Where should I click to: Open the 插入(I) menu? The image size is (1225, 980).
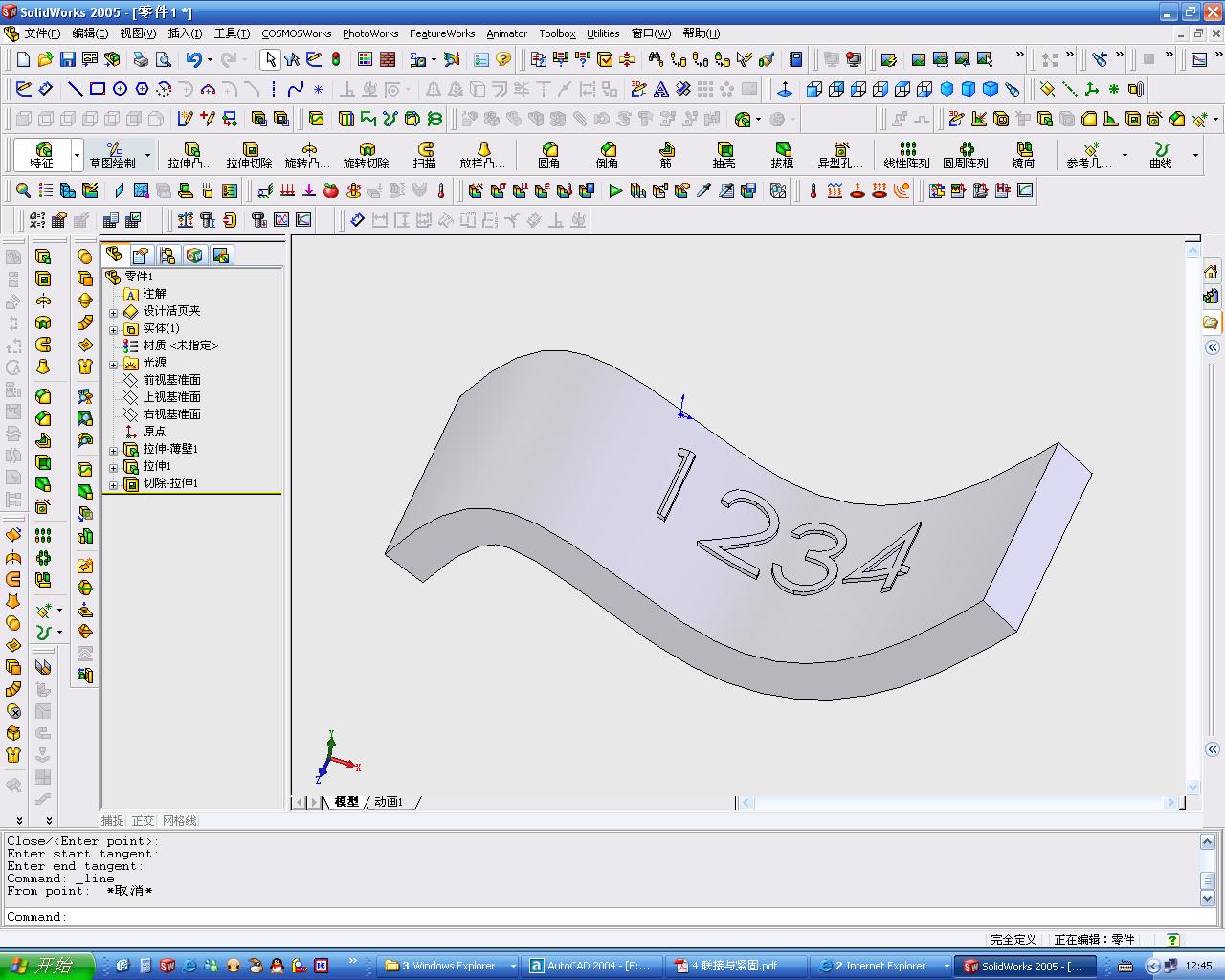coord(185,33)
